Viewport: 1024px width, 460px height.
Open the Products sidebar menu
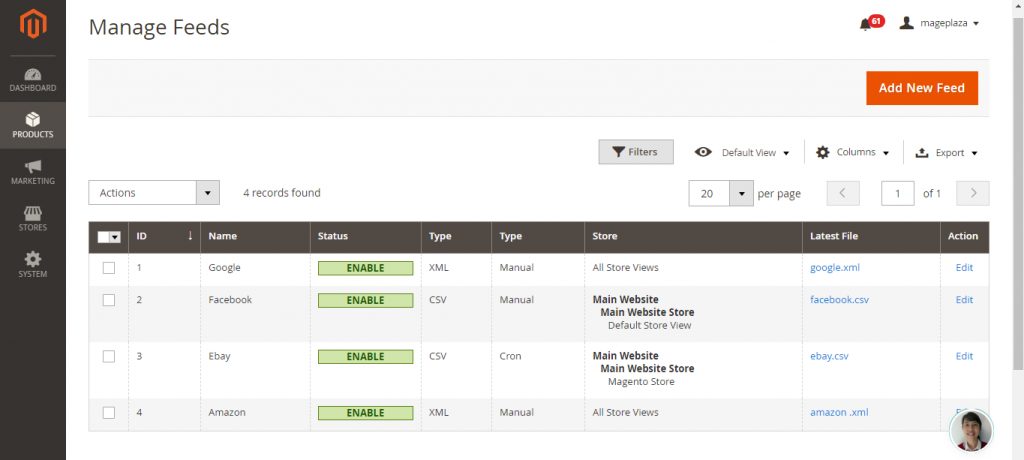coord(33,125)
